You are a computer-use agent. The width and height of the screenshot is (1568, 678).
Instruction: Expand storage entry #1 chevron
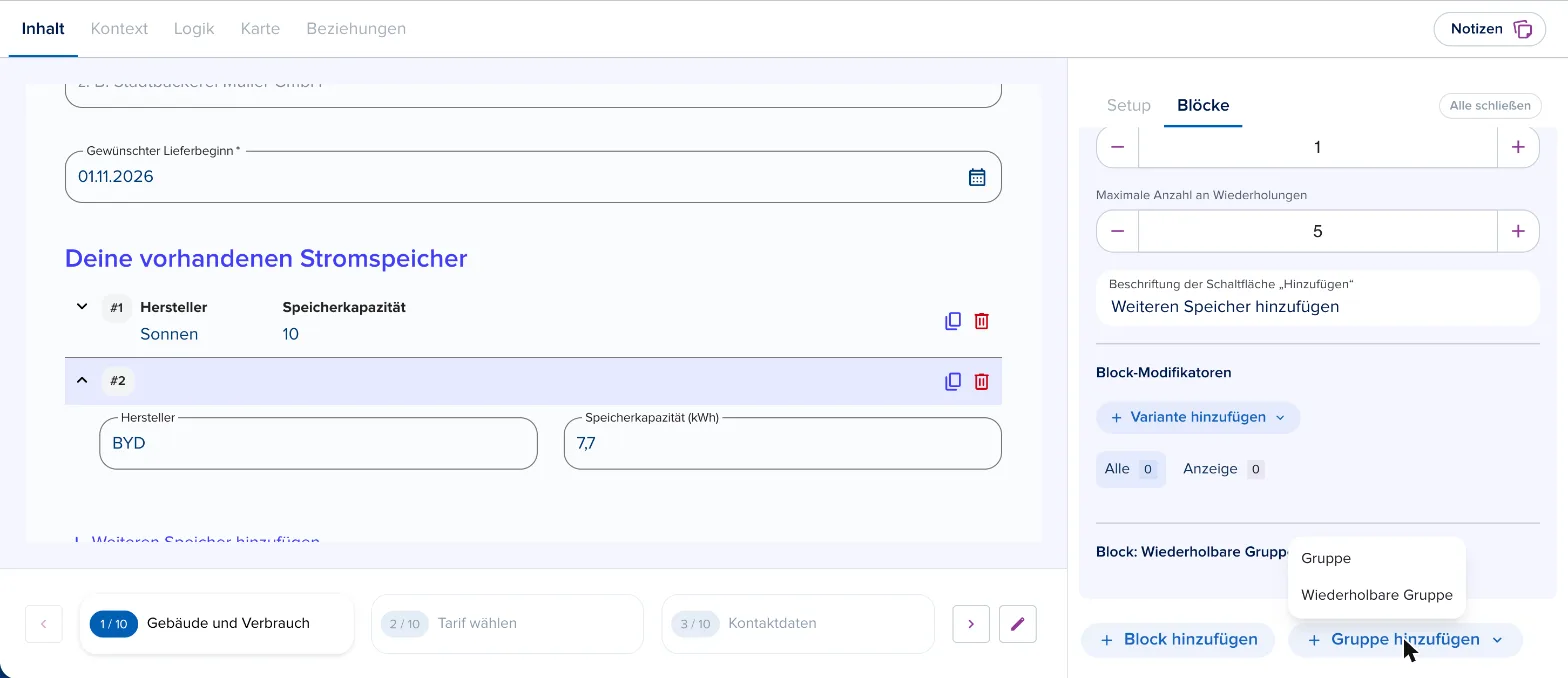click(x=82, y=306)
